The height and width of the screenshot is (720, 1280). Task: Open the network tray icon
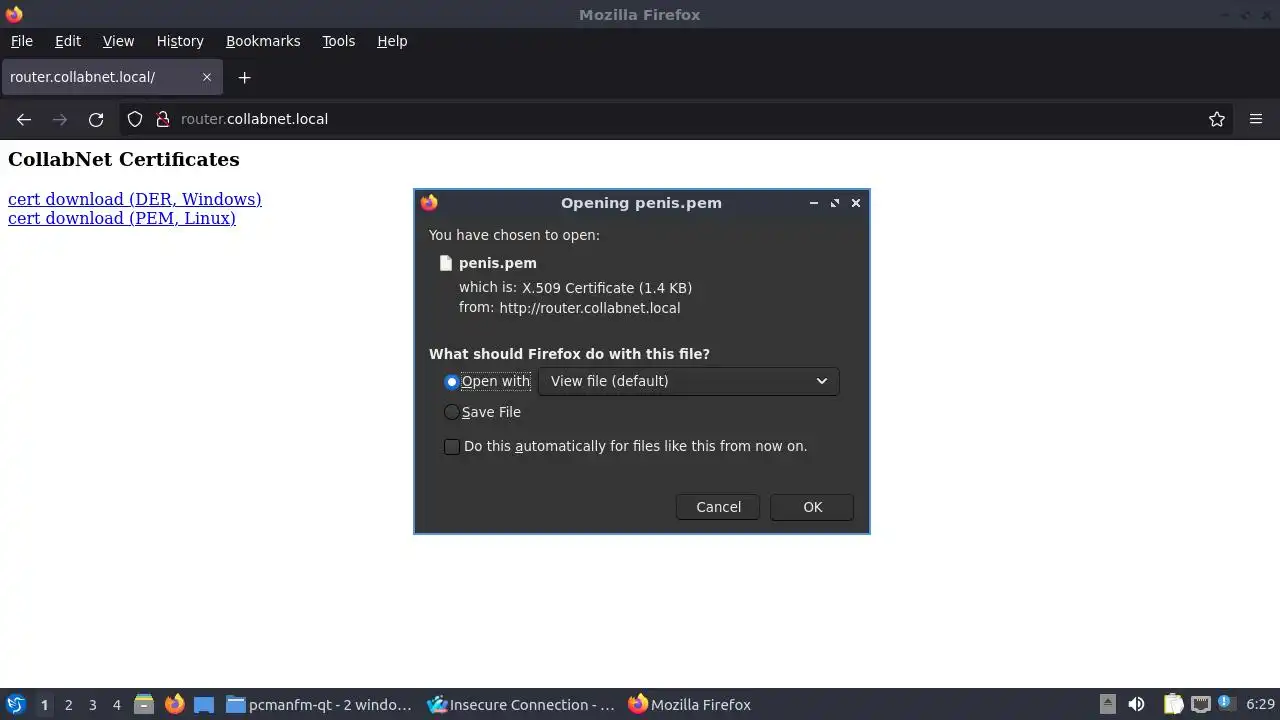click(1201, 705)
